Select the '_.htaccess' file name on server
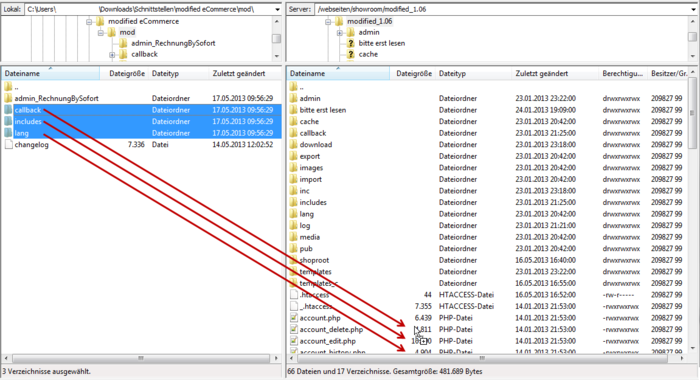This screenshot has height=380, width=700. [316, 307]
